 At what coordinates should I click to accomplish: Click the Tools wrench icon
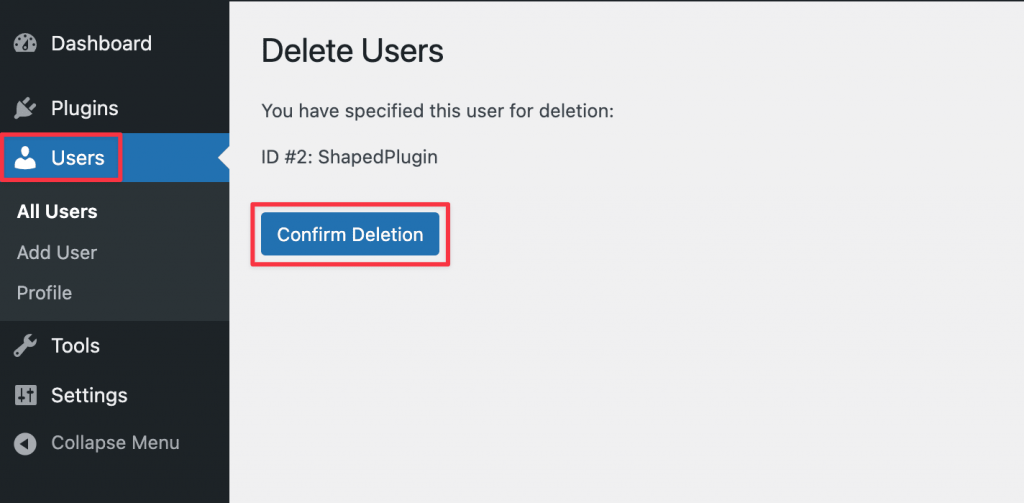click(25, 346)
